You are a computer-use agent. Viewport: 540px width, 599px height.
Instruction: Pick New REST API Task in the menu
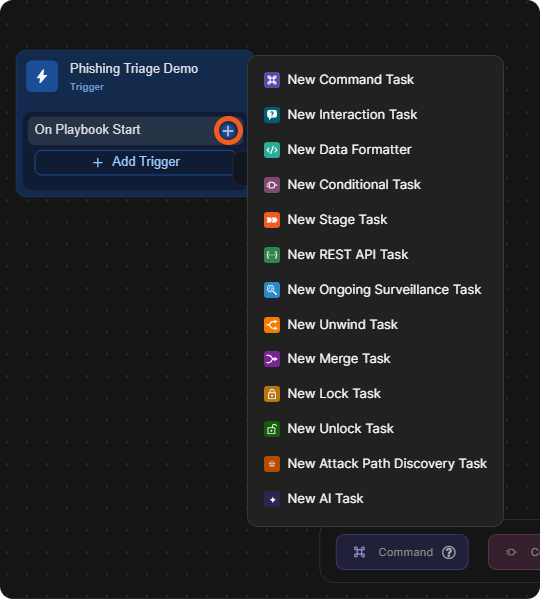point(375,255)
